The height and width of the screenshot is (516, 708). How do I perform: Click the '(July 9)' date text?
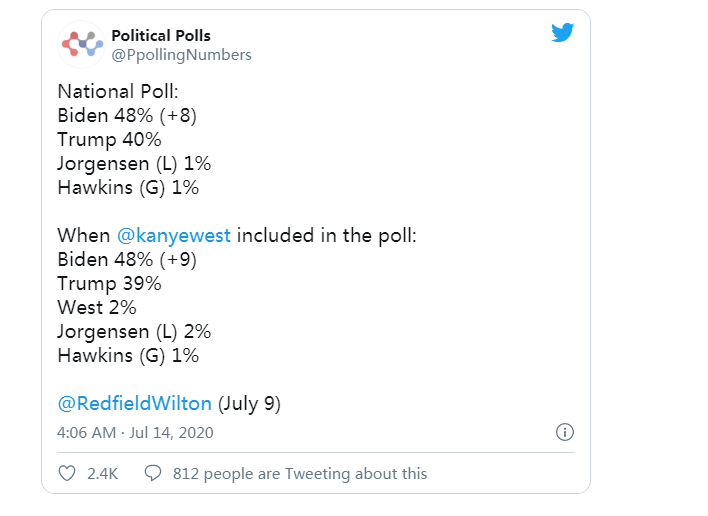tap(249, 404)
